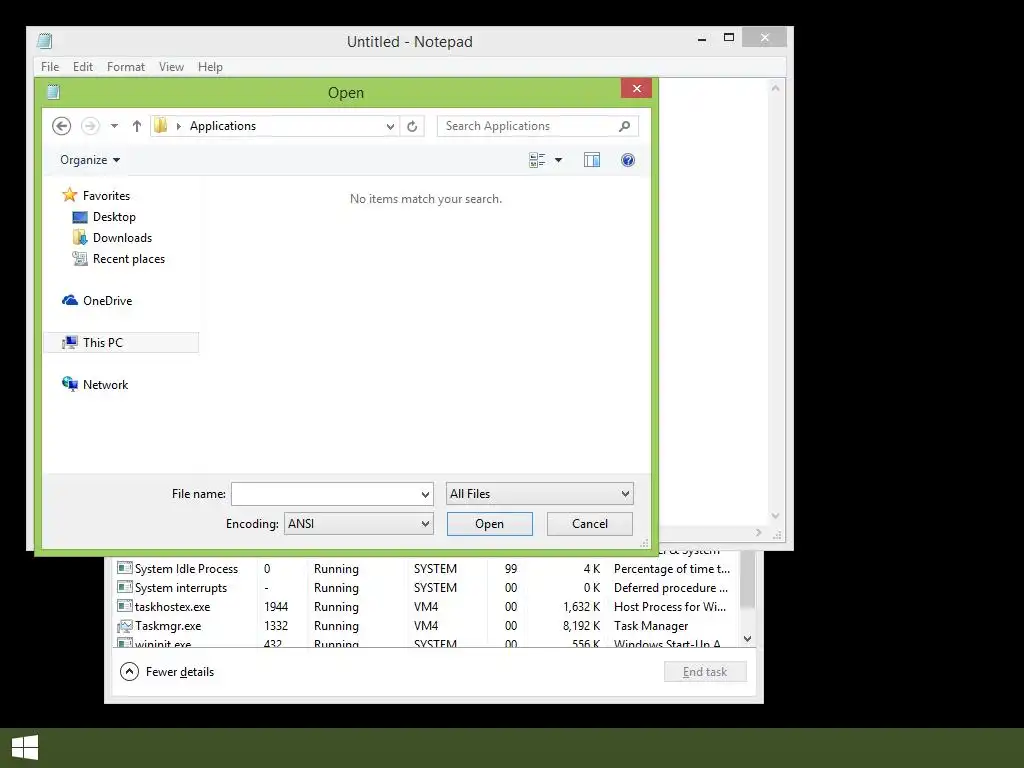Close the Open dialog
The height and width of the screenshot is (768, 1024).
[x=637, y=88]
